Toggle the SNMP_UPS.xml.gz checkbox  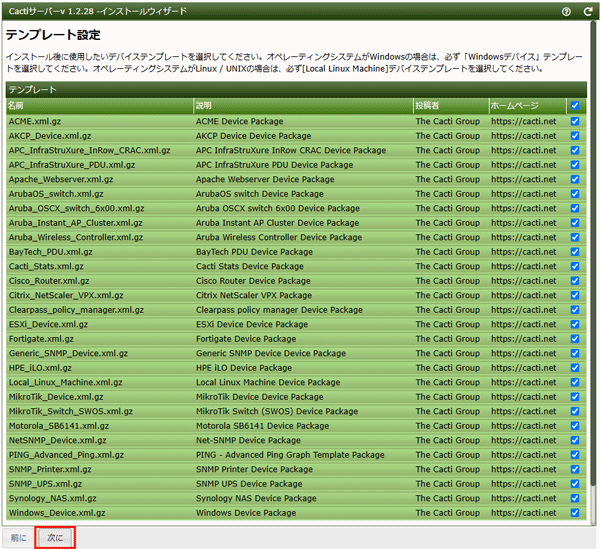tap(575, 484)
